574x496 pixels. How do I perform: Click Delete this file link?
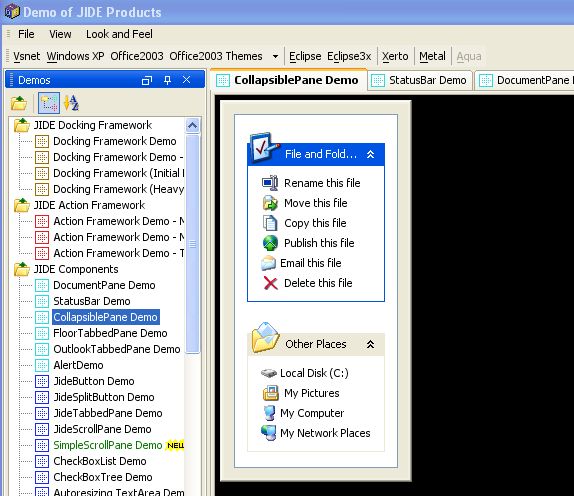click(318, 283)
